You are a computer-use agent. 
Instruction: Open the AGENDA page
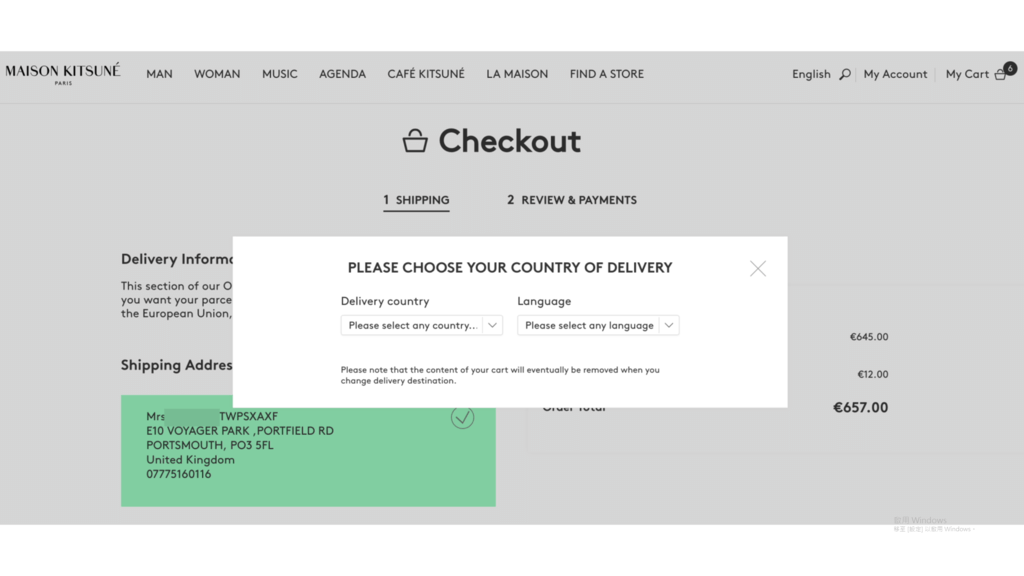(342, 74)
